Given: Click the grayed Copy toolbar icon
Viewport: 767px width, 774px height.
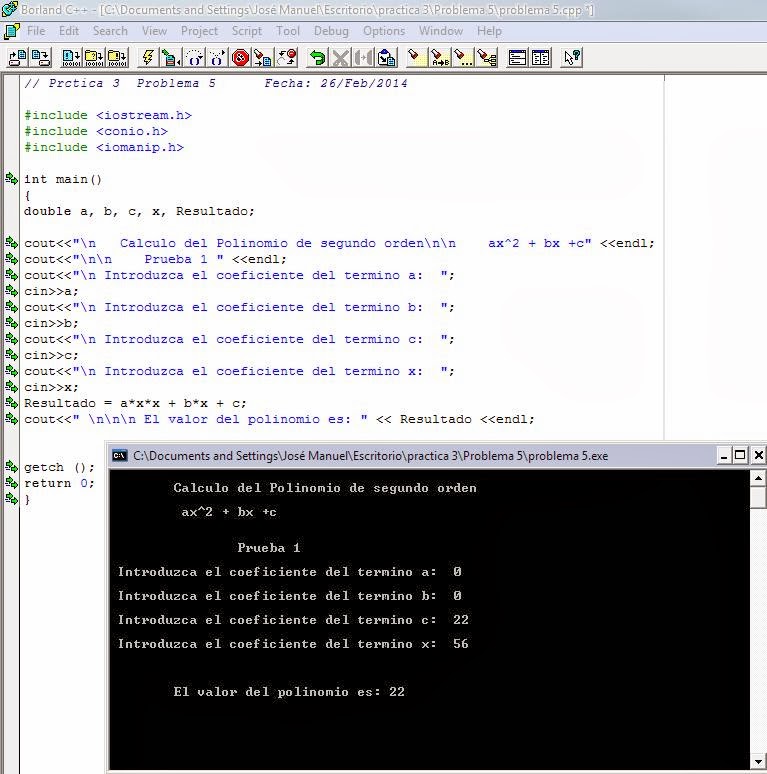Looking at the screenshot, I should pyautogui.click(x=363, y=58).
